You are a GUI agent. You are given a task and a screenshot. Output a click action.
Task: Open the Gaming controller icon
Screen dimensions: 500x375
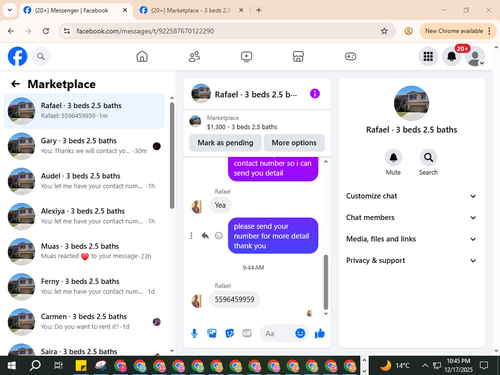click(x=350, y=56)
